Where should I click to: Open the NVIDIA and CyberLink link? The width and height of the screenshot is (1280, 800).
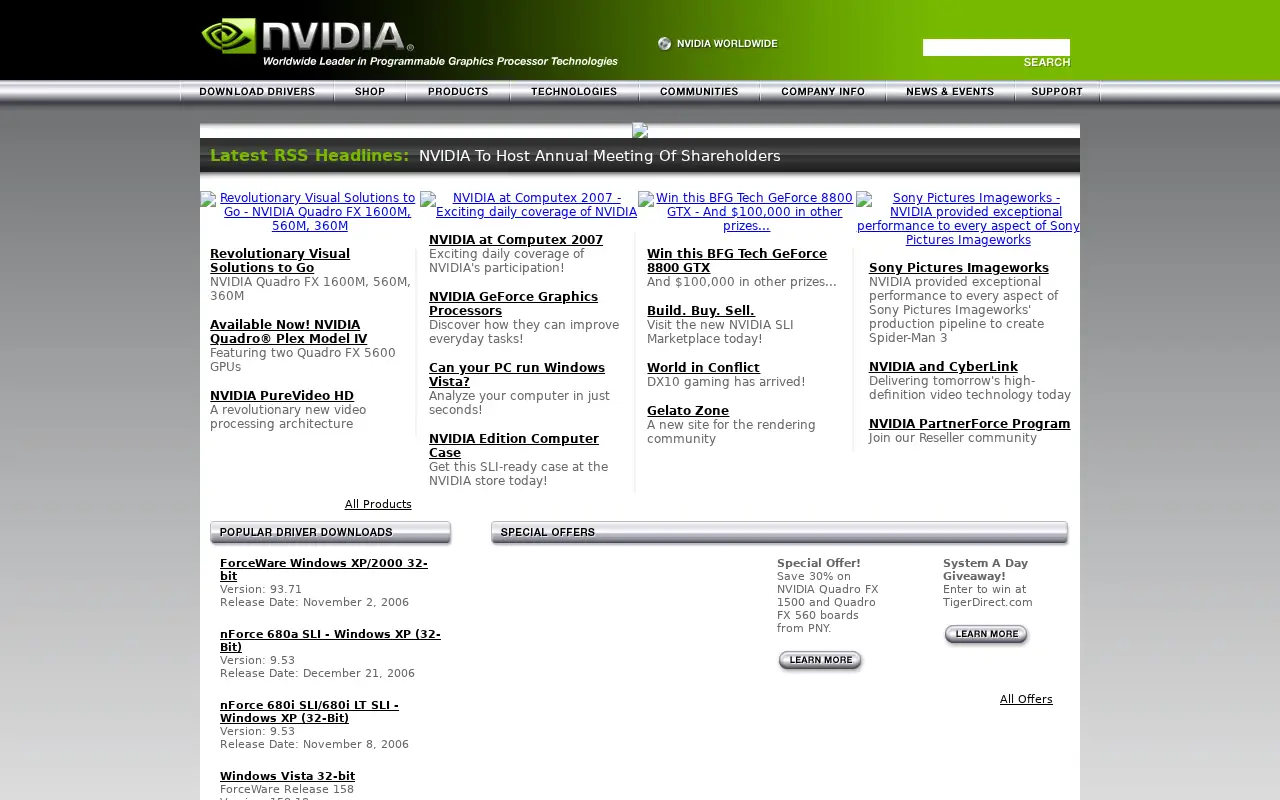[x=943, y=367]
